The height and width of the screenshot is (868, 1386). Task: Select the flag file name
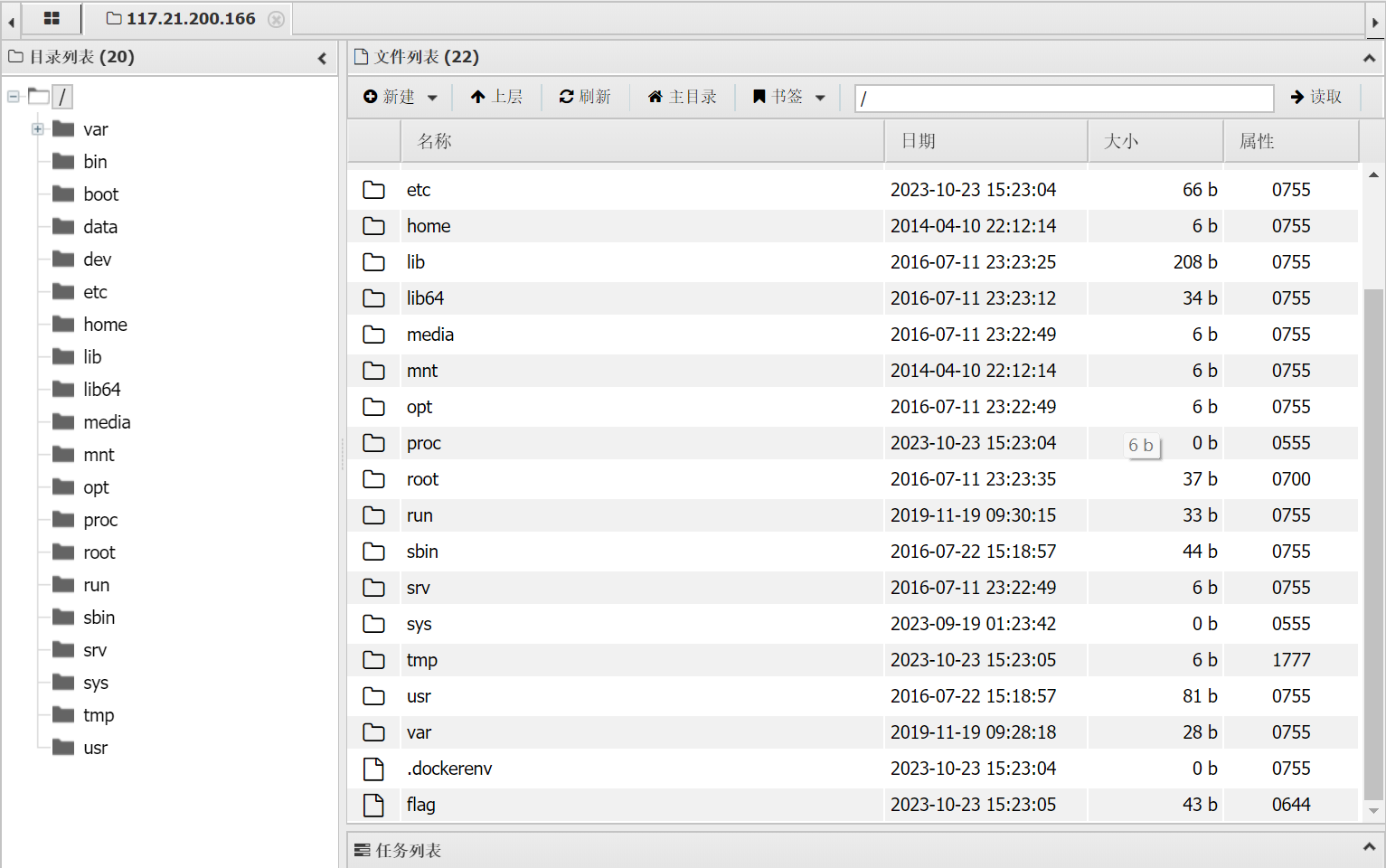click(420, 805)
